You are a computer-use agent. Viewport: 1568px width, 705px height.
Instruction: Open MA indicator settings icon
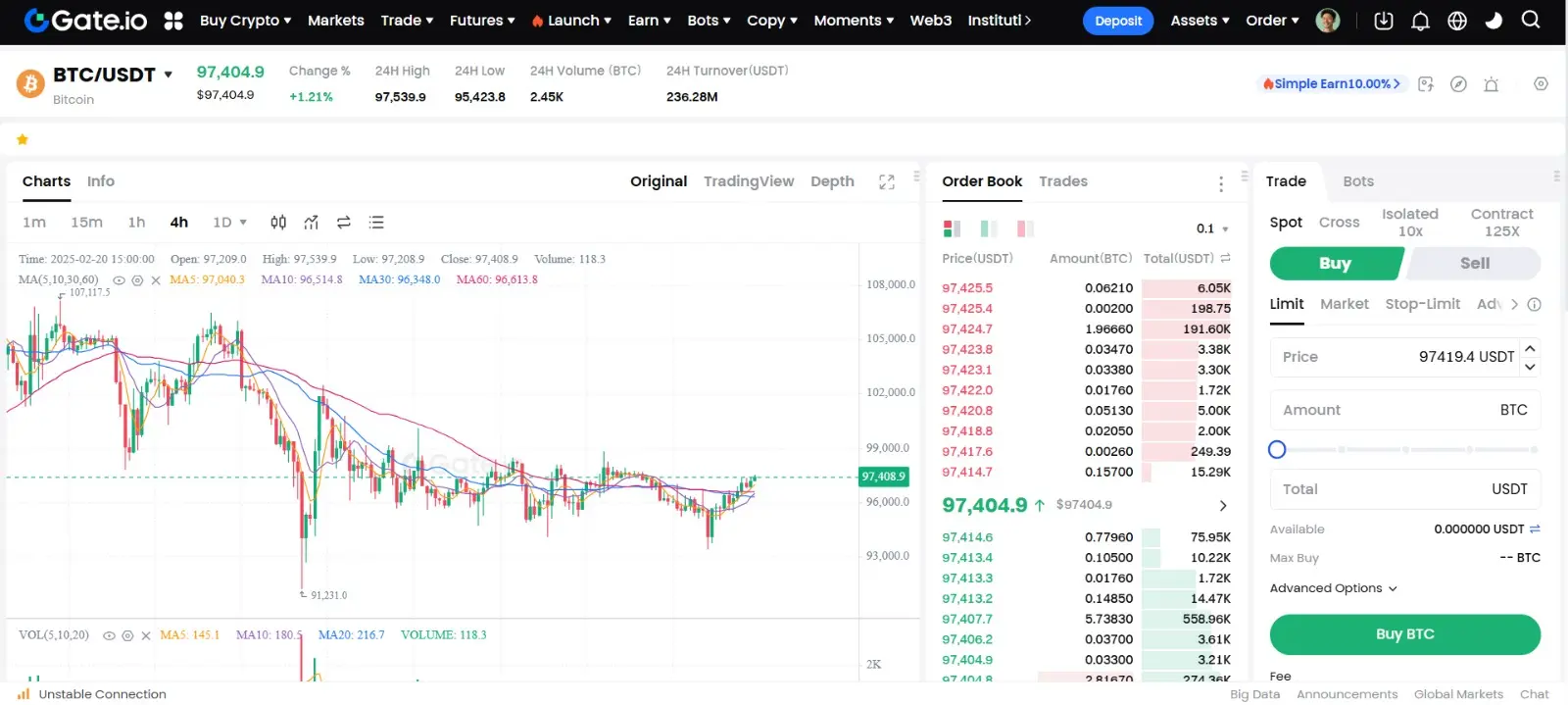click(137, 280)
